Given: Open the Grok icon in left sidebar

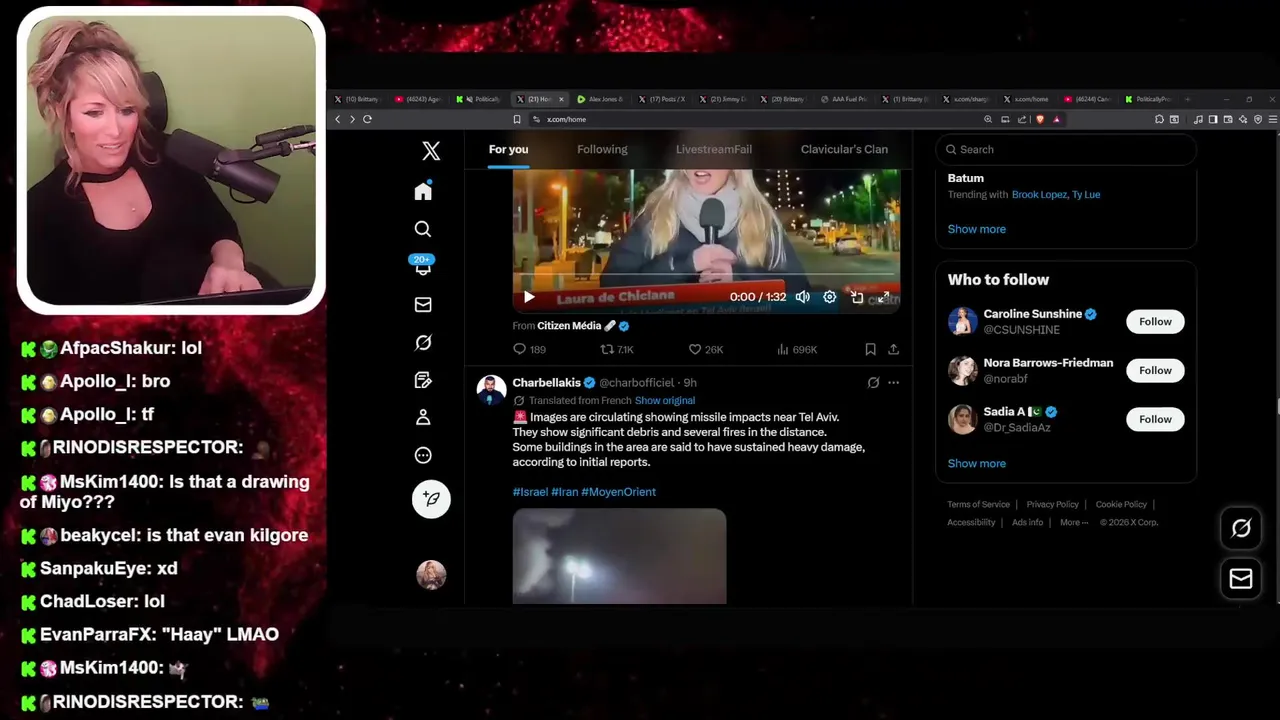Looking at the screenshot, I should 423,343.
